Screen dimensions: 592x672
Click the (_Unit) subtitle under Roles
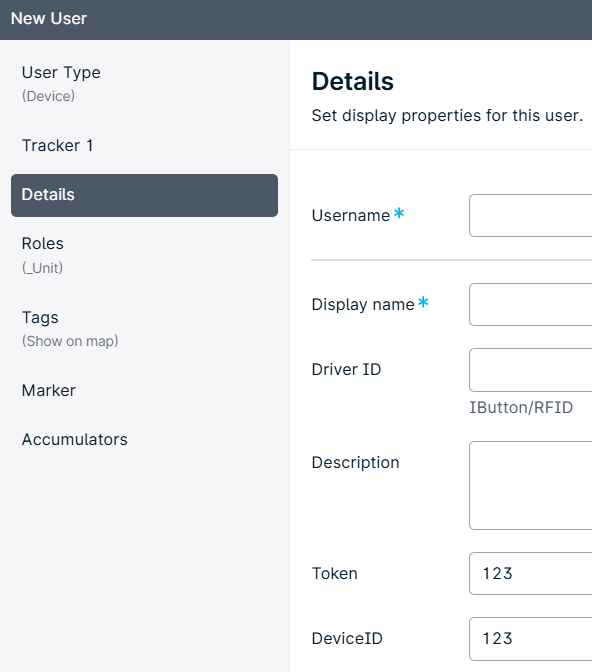click(x=42, y=268)
